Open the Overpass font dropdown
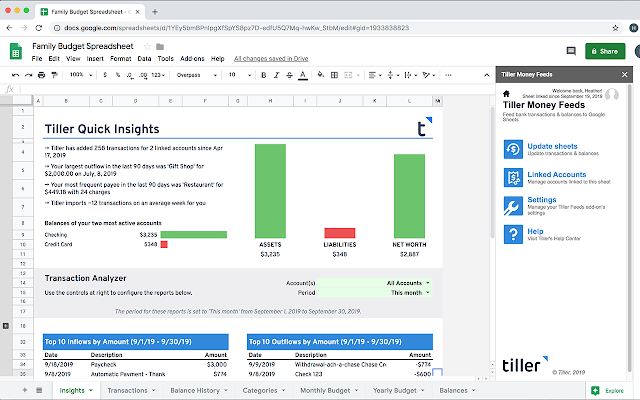The height and width of the screenshot is (400, 640). 196,75
